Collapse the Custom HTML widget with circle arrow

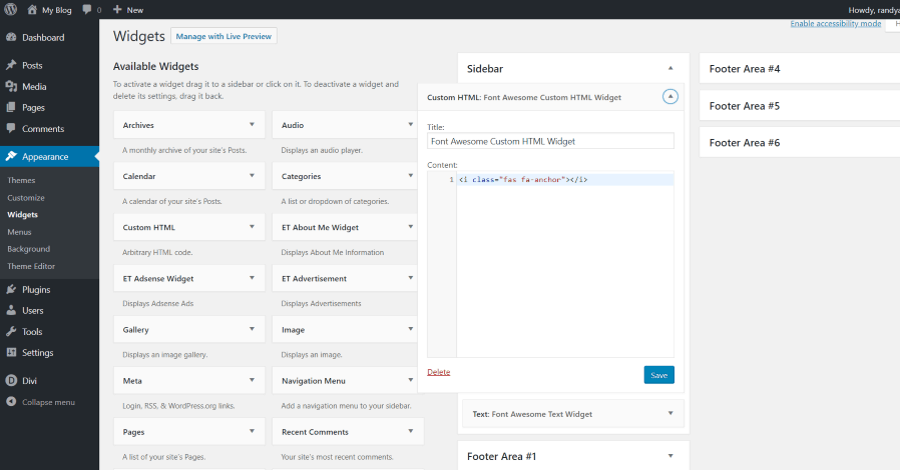point(670,97)
